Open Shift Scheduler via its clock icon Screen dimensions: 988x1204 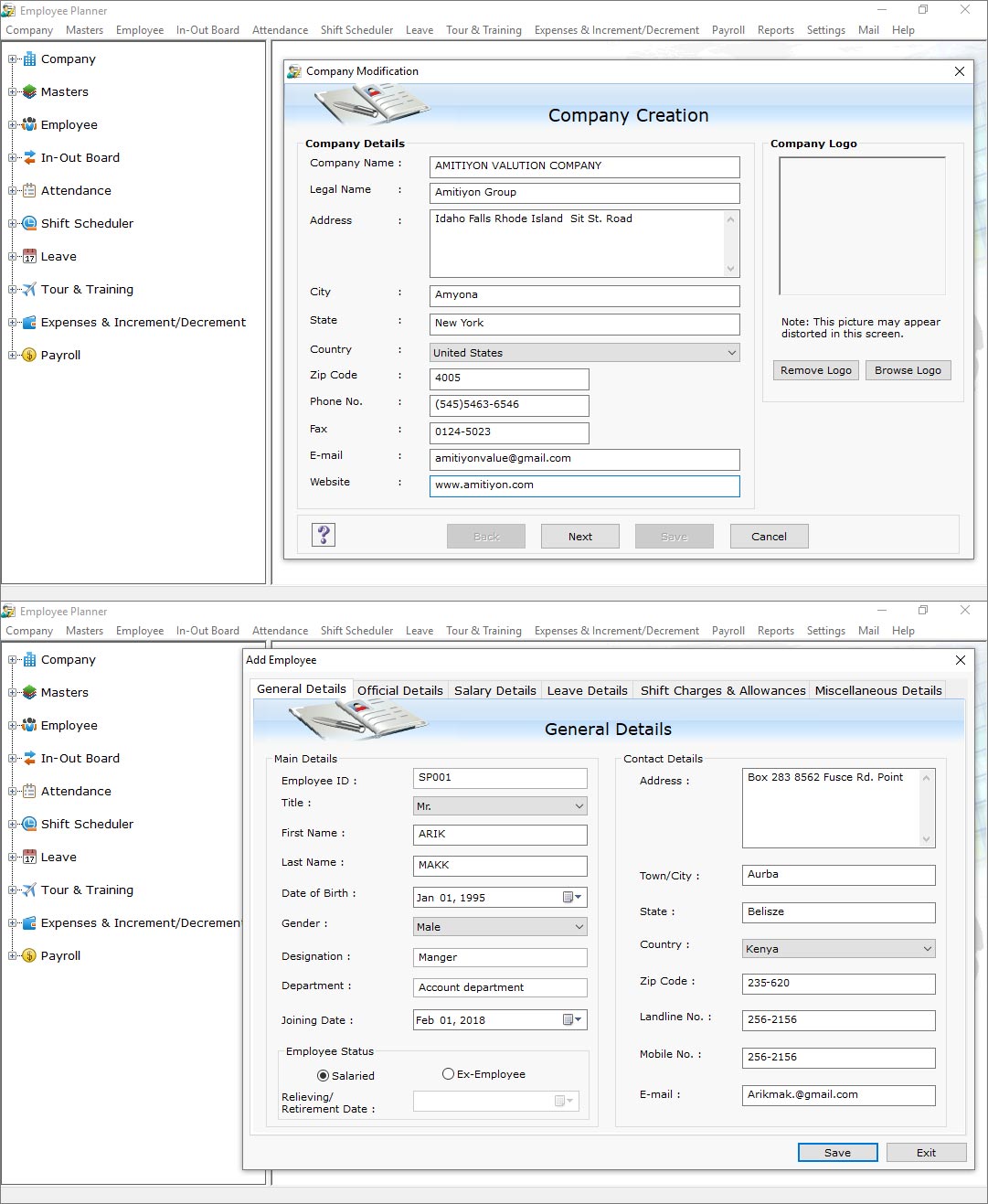coord(28,223)
